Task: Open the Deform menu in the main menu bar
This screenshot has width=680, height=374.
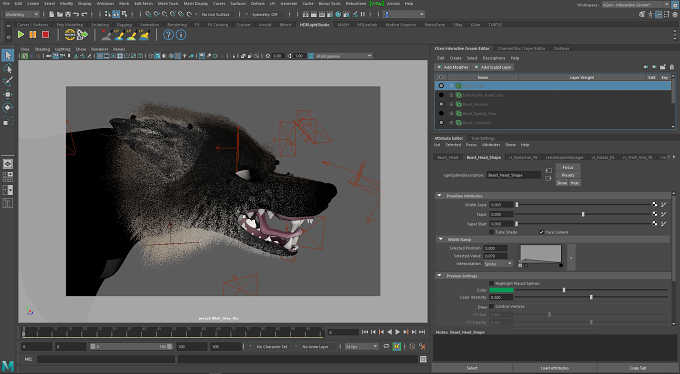Action: pos(258,3)
